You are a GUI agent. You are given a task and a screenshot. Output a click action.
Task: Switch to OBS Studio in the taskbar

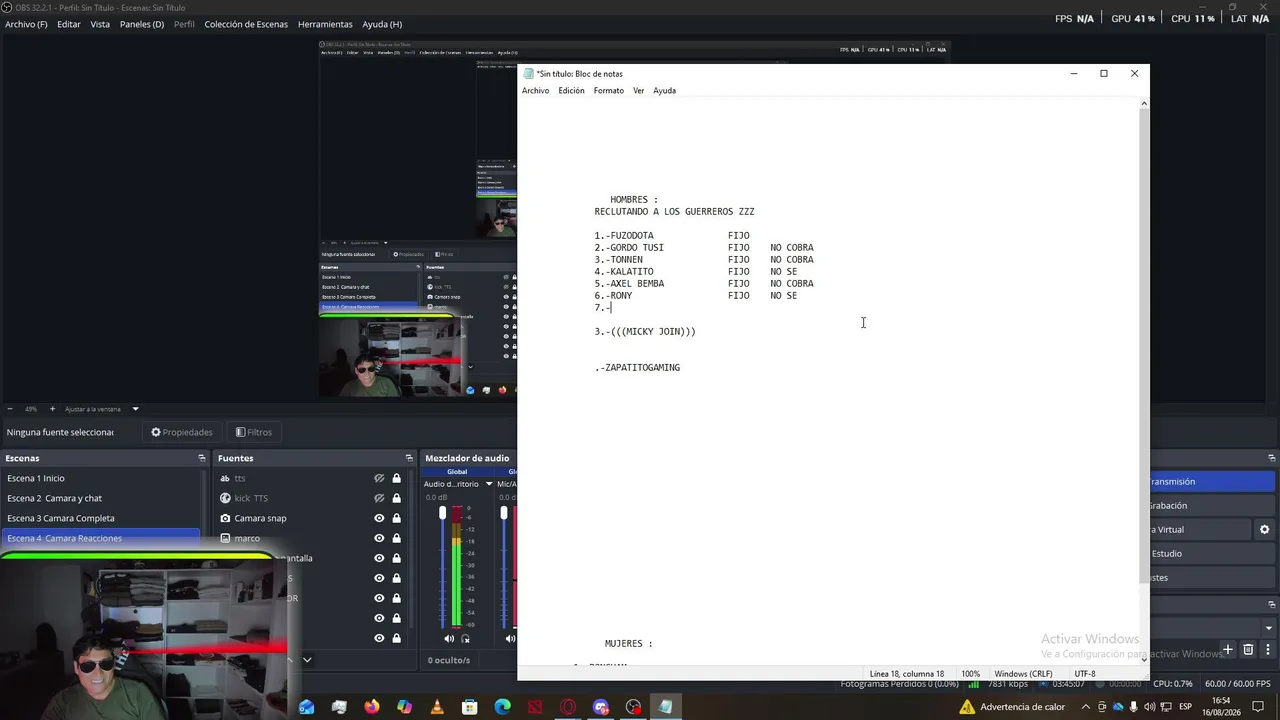633,707
